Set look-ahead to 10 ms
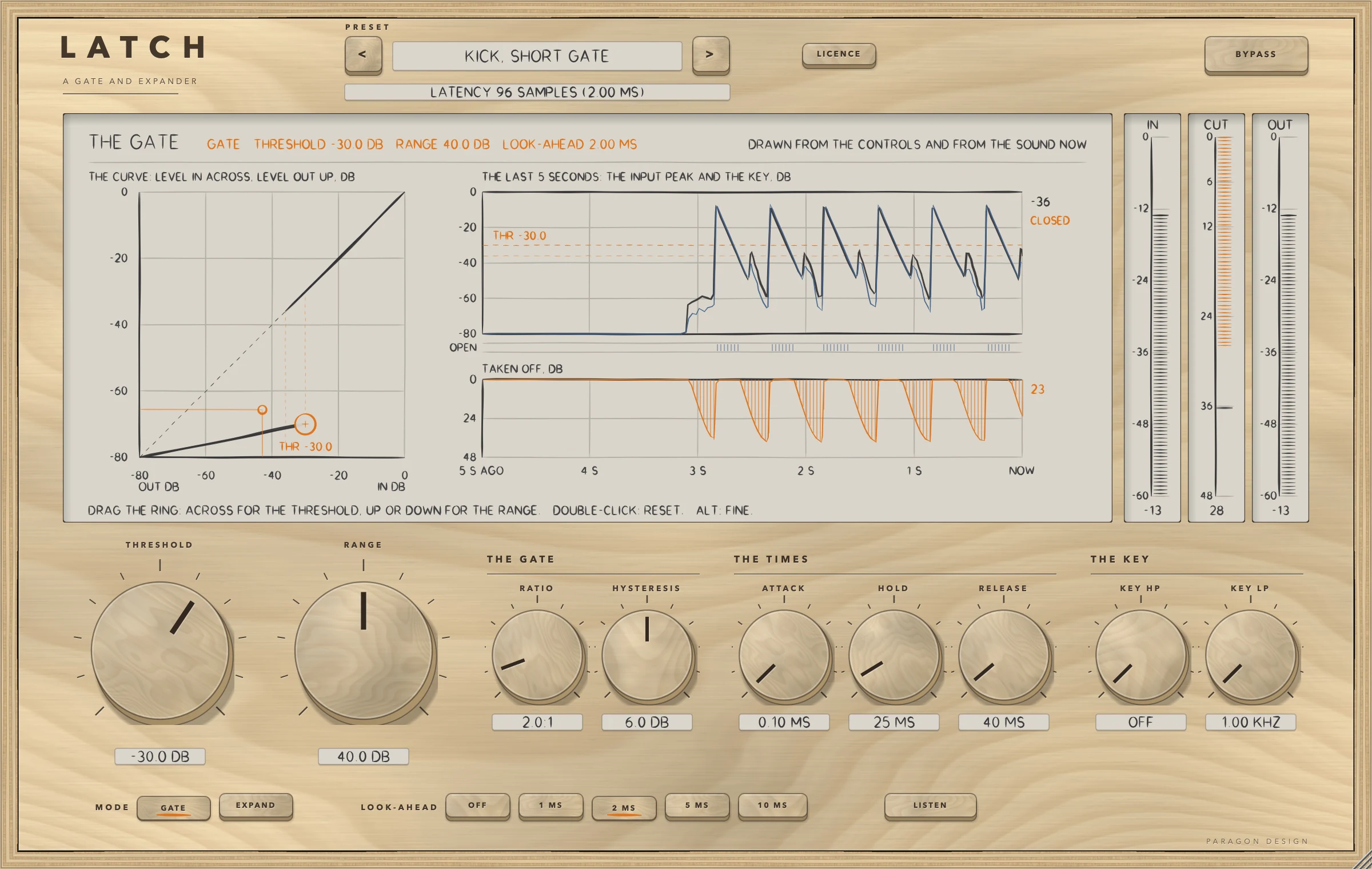Viewport: 1372px width, 869px height. point(772,806)
